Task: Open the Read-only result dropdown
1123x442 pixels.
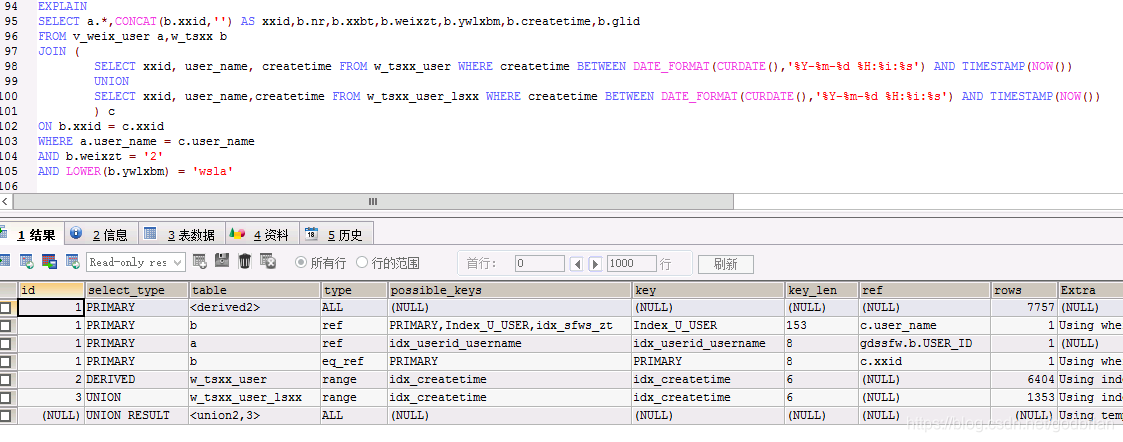Action: (x=135, y=262)
